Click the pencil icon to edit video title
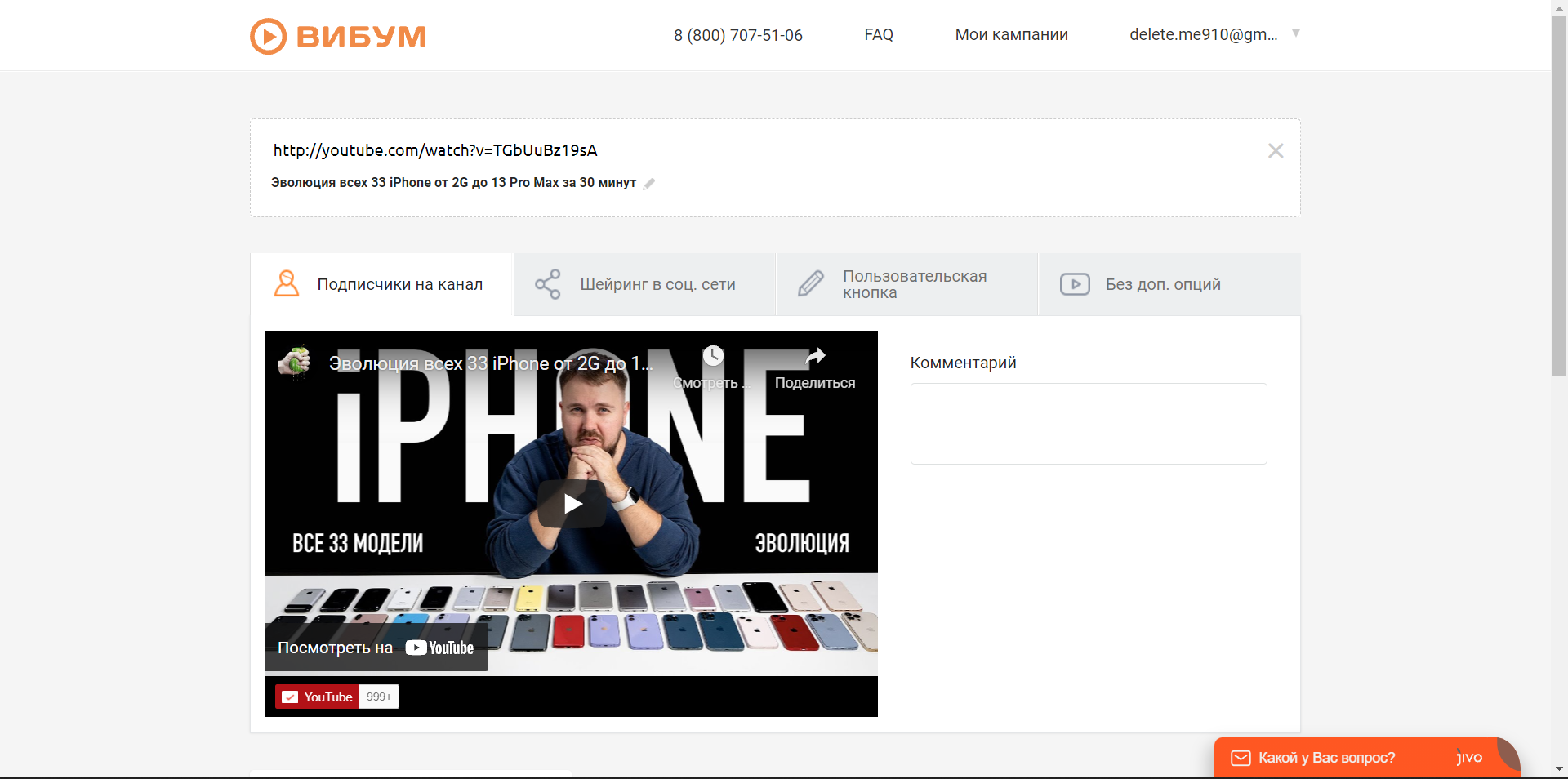This screenshot has width=1568, height=779. point(649,184)
